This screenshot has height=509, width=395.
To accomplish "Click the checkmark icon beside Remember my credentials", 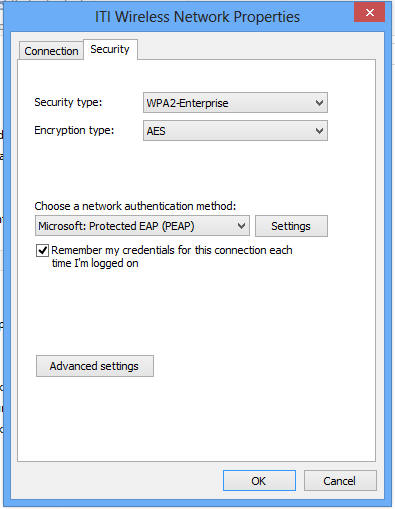I will (x=42, y=250).
